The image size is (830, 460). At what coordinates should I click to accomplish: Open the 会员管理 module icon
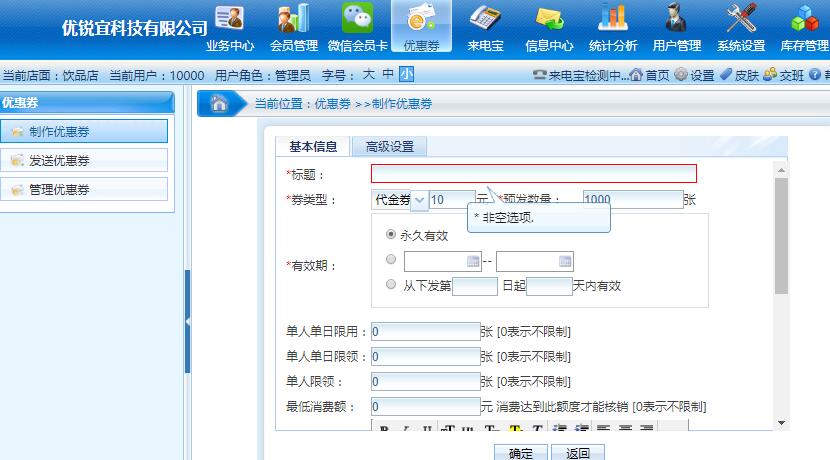pyautogui.click(x=294, y=28)
